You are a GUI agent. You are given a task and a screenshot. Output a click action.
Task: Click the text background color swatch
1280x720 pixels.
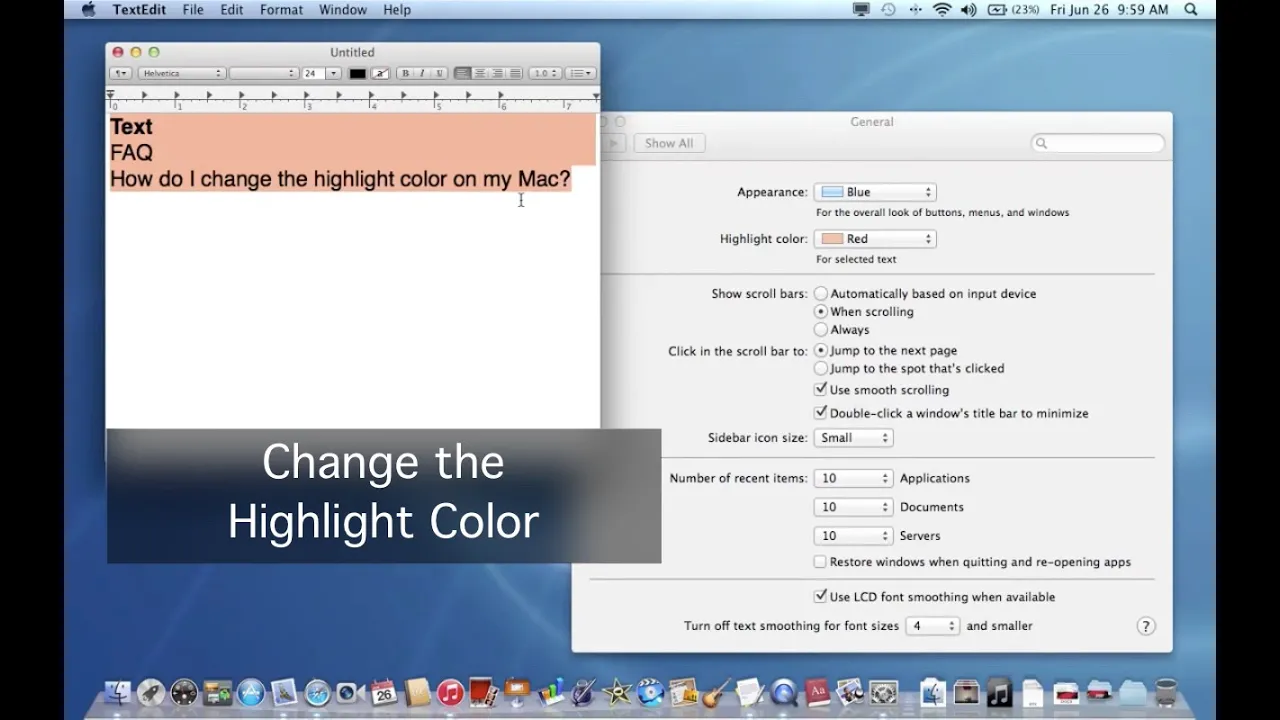tap(380, 73)
